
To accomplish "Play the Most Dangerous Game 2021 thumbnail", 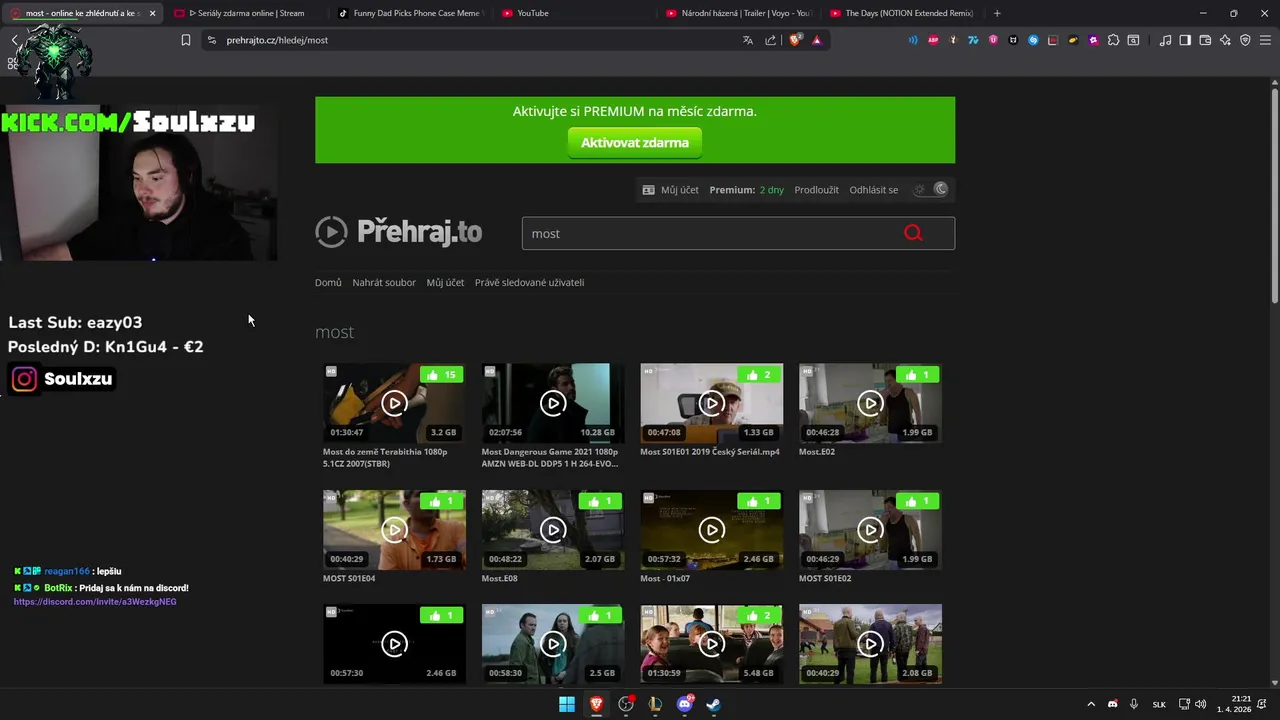I will pos(553,403).
